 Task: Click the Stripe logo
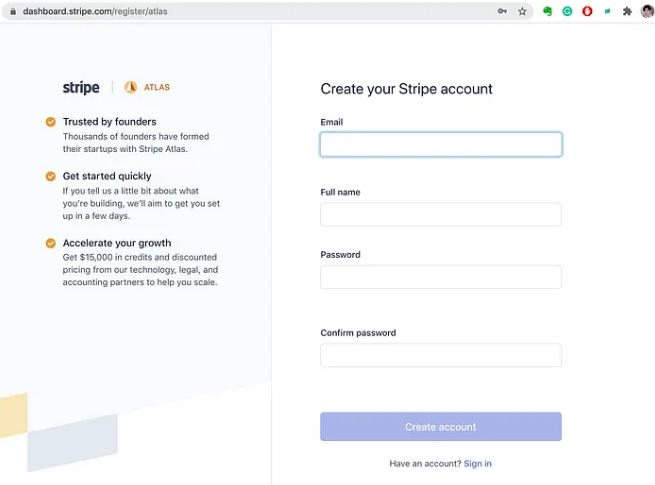pos(81,87)
